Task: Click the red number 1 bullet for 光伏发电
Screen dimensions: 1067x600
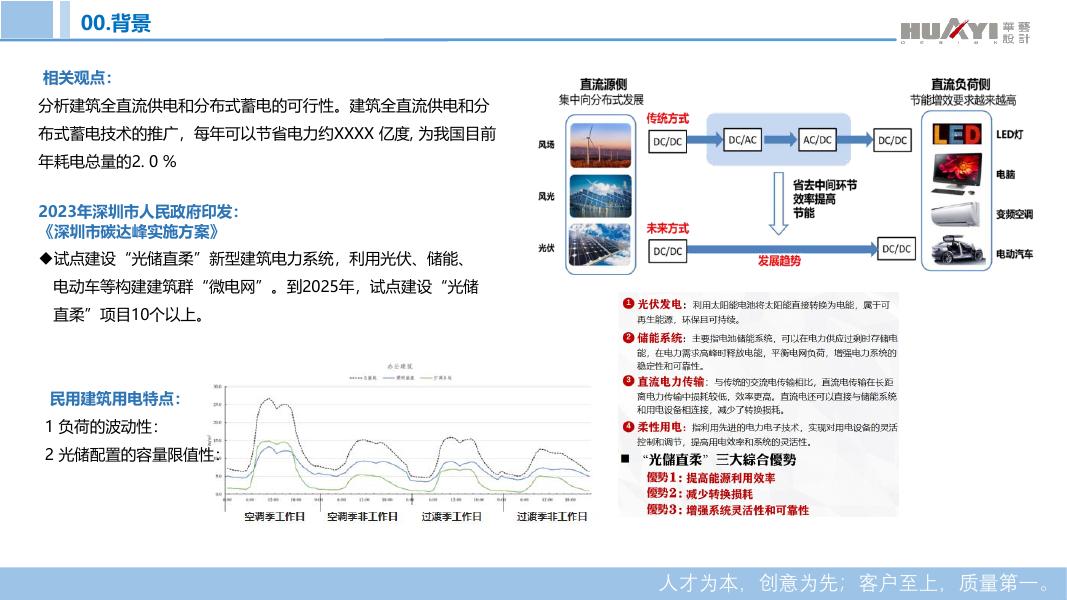Action: point(627,303)
